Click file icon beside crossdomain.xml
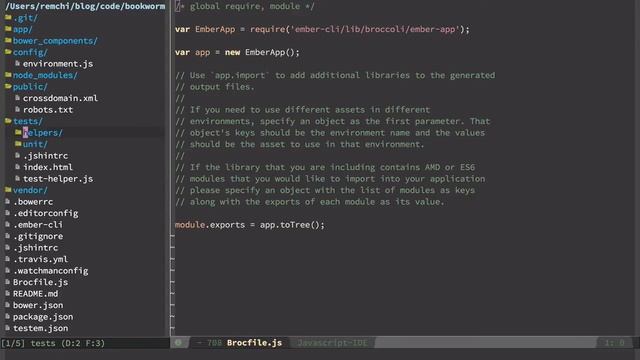 [18, 98]
